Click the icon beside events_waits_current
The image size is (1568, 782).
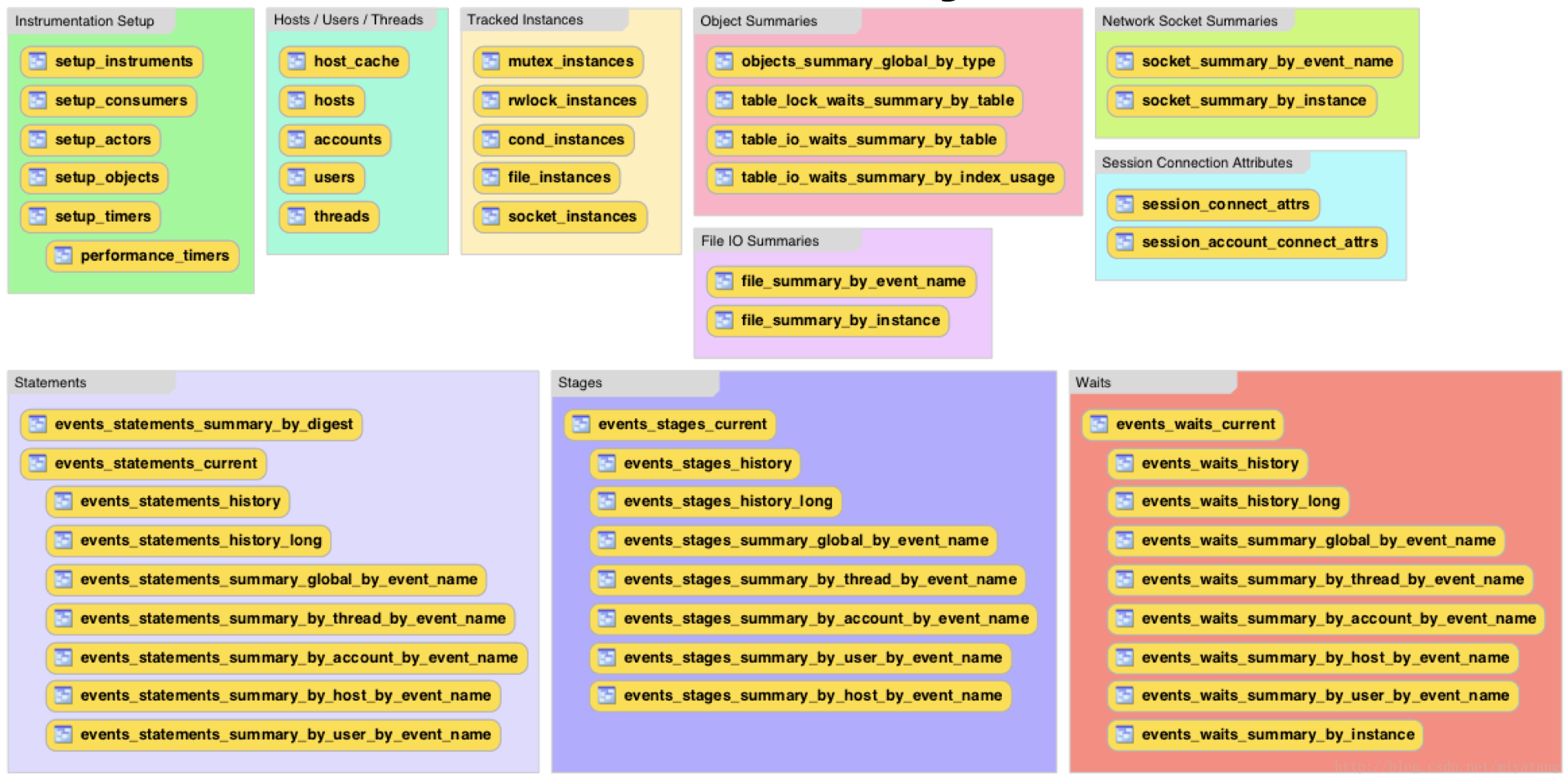point(1099,424)
